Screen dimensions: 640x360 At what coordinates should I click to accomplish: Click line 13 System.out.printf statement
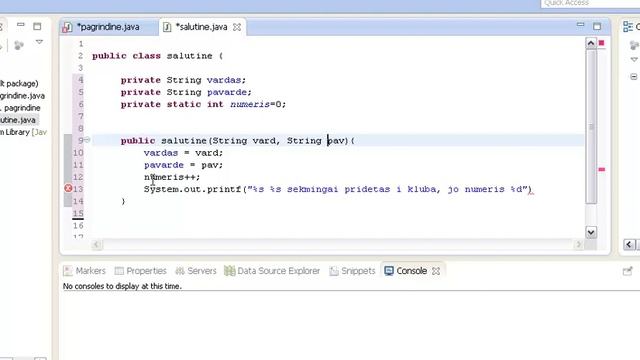(x=338, y=189)
